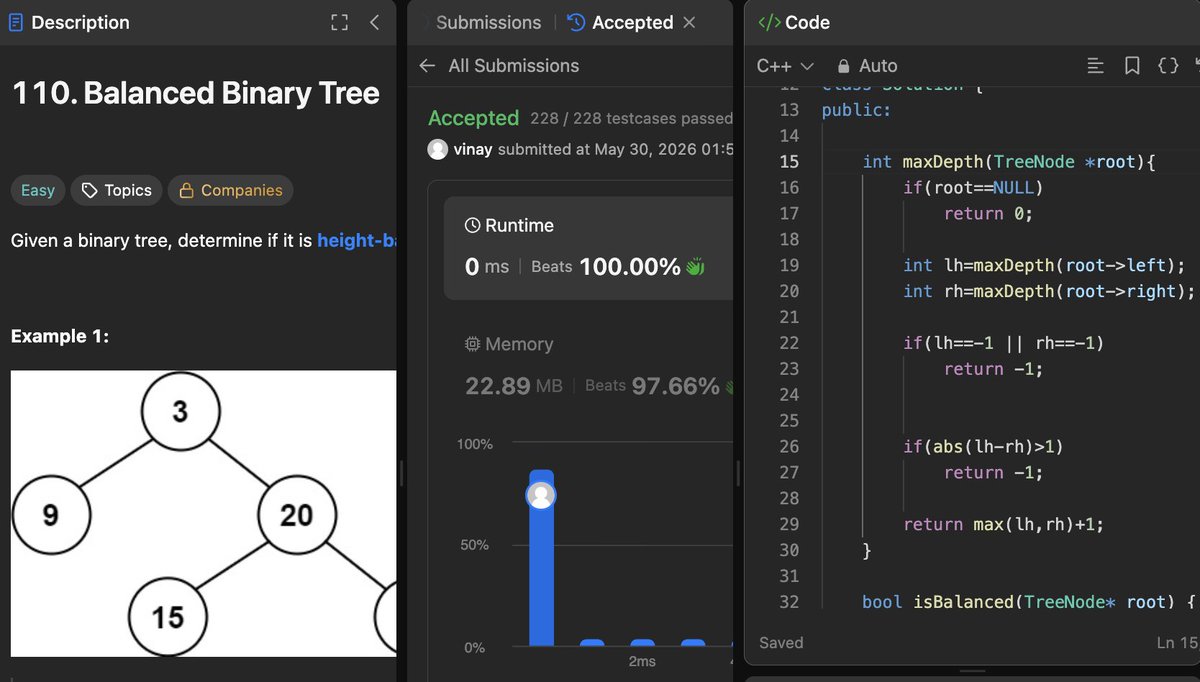The height and width of the screenshot is (682, 1200).
Task: Open the Description tab
Action: pyautogui.click(x=69, y=22)
